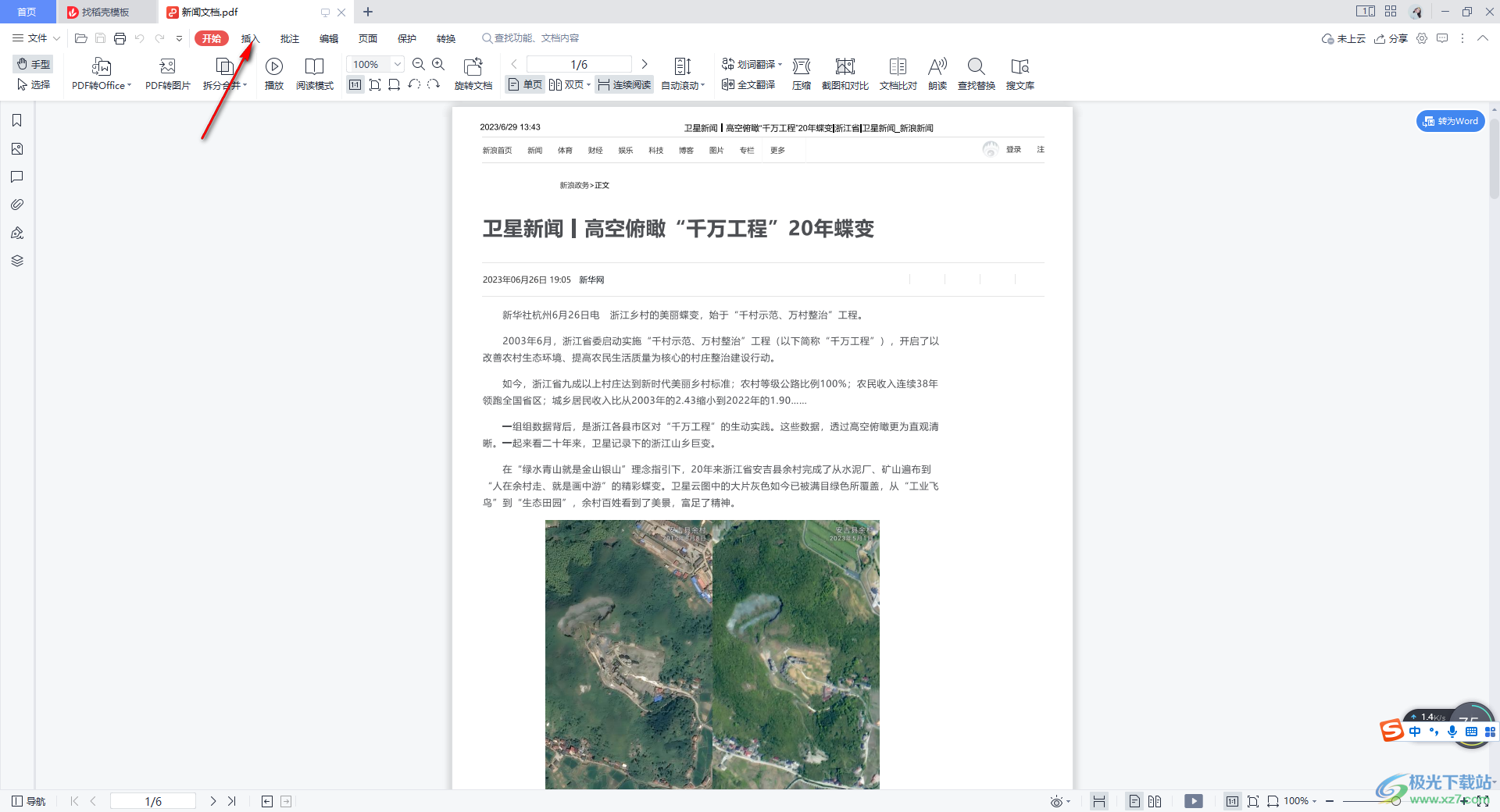
Task: Expand the 文件 menu arrow
Action: pyautogui.click(x=56, y=38)
